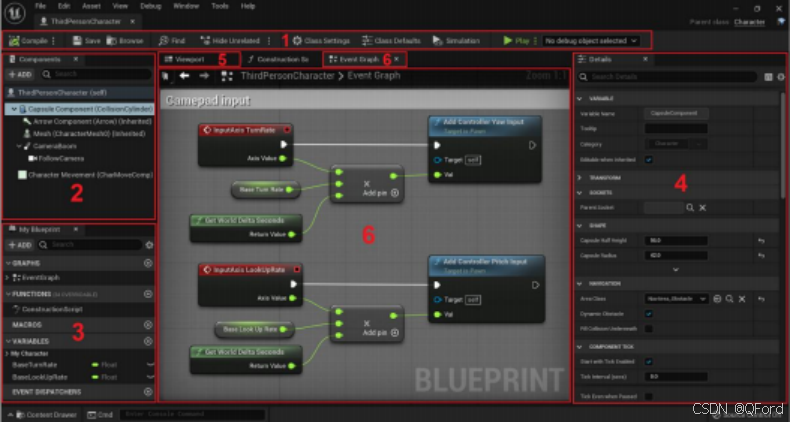Switch to the Viewport tab

tap(190, 59)
